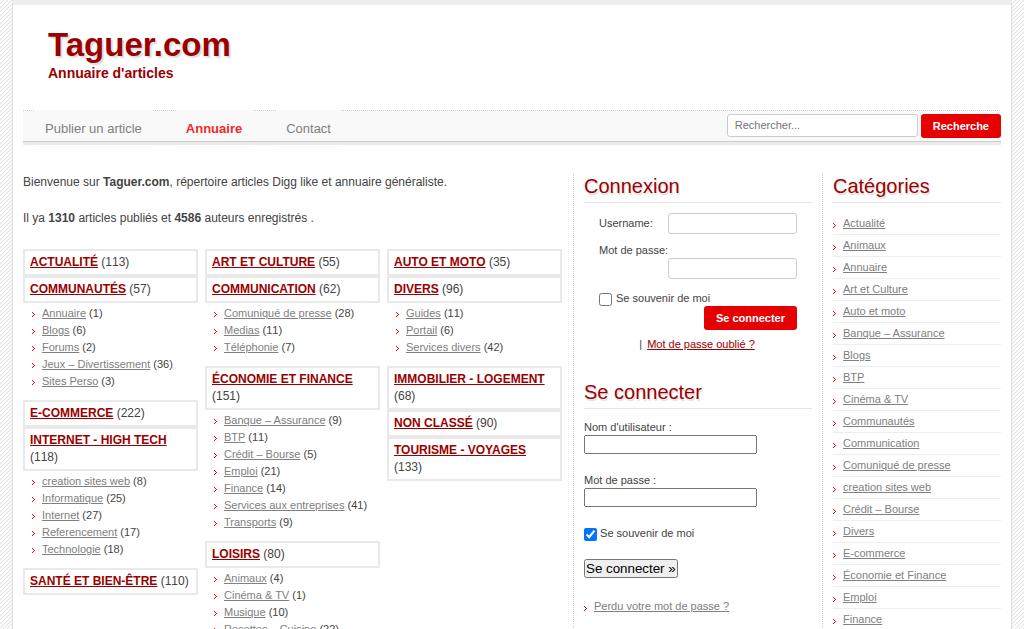
Task: Click into the Username input field
Action: (732, 223)
